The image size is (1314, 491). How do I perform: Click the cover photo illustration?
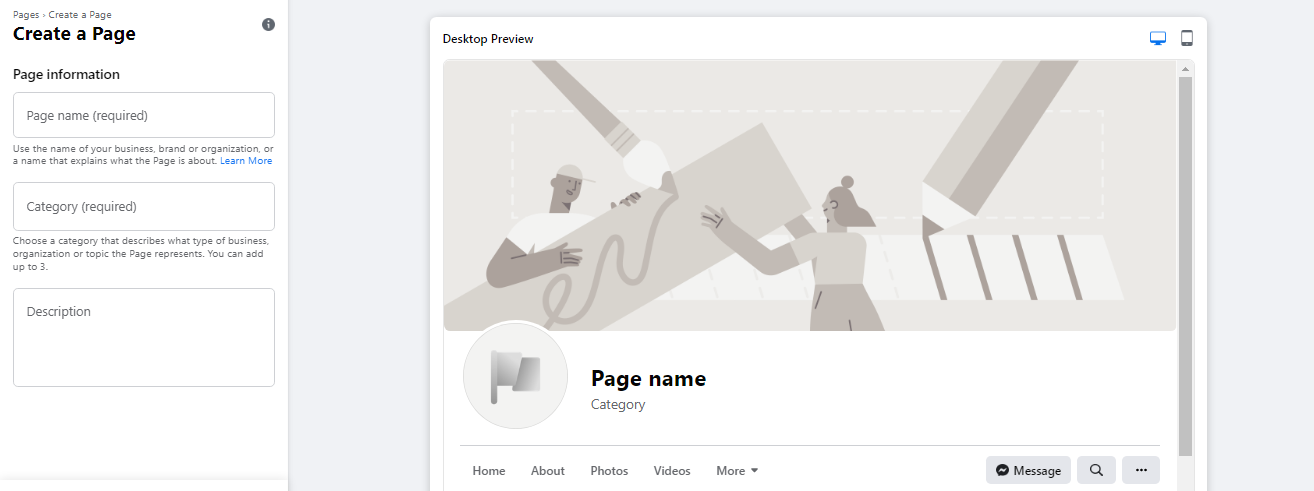coord(810,195)
